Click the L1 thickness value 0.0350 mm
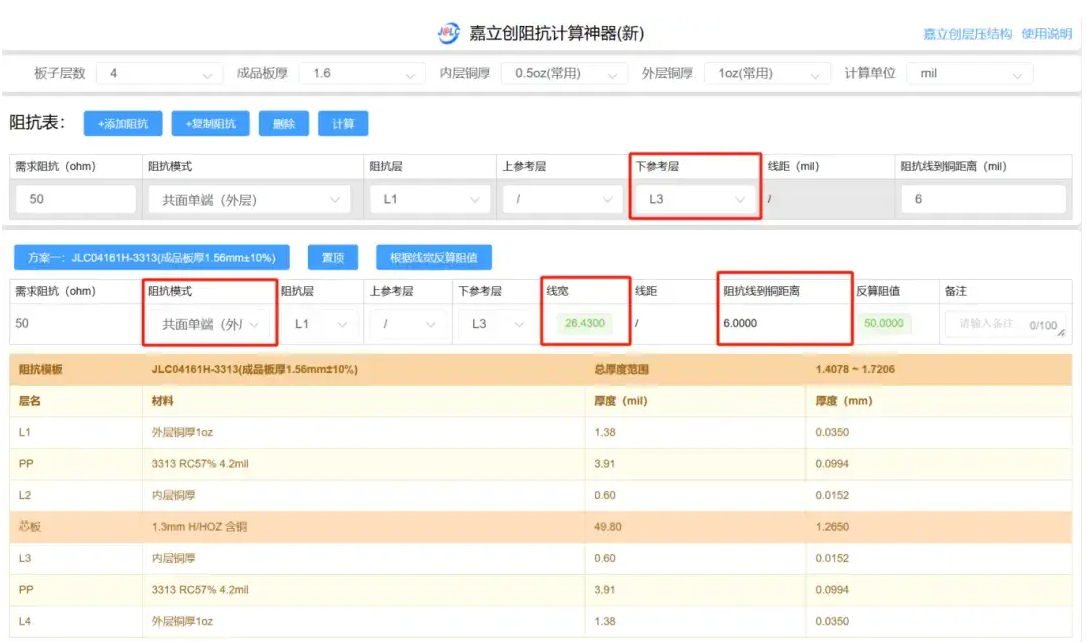 tap(832, 432)
